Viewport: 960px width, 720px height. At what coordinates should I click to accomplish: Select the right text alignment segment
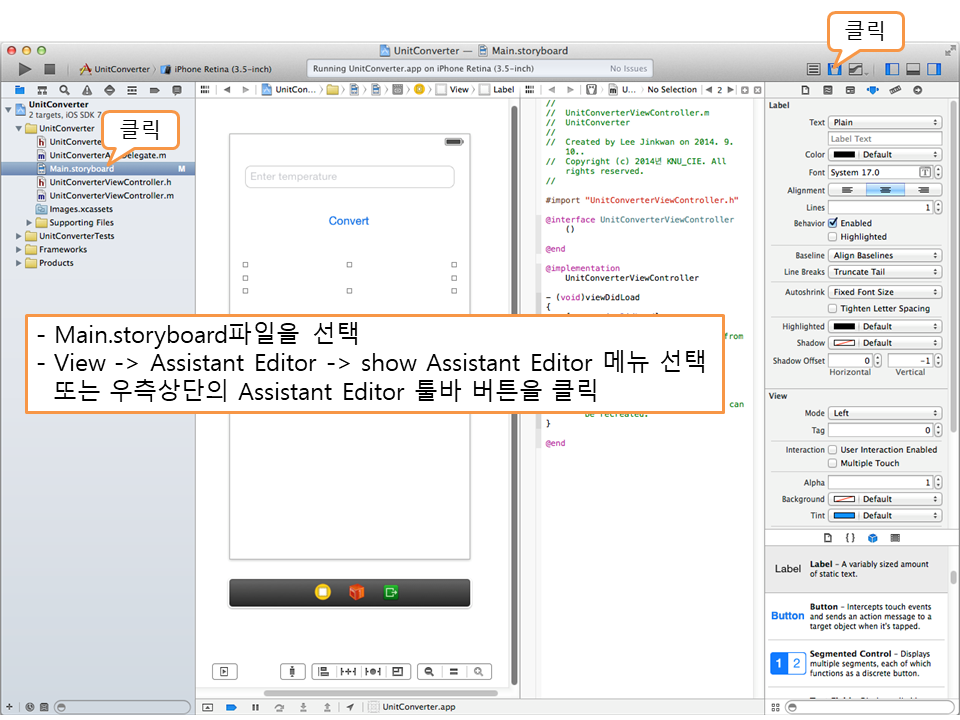coord(922,190)
